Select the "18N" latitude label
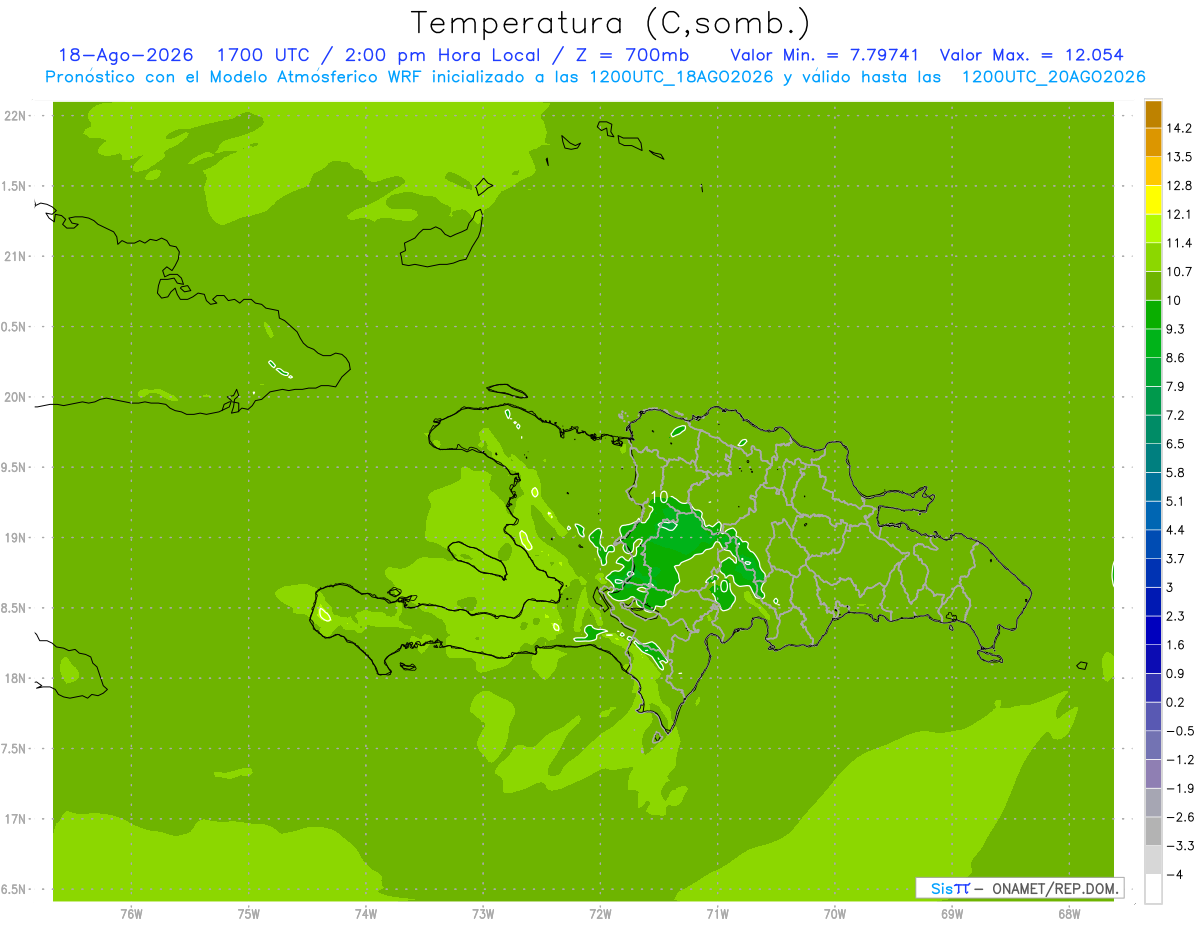This screenshot has width=1200, height=927. click(17, 678)
